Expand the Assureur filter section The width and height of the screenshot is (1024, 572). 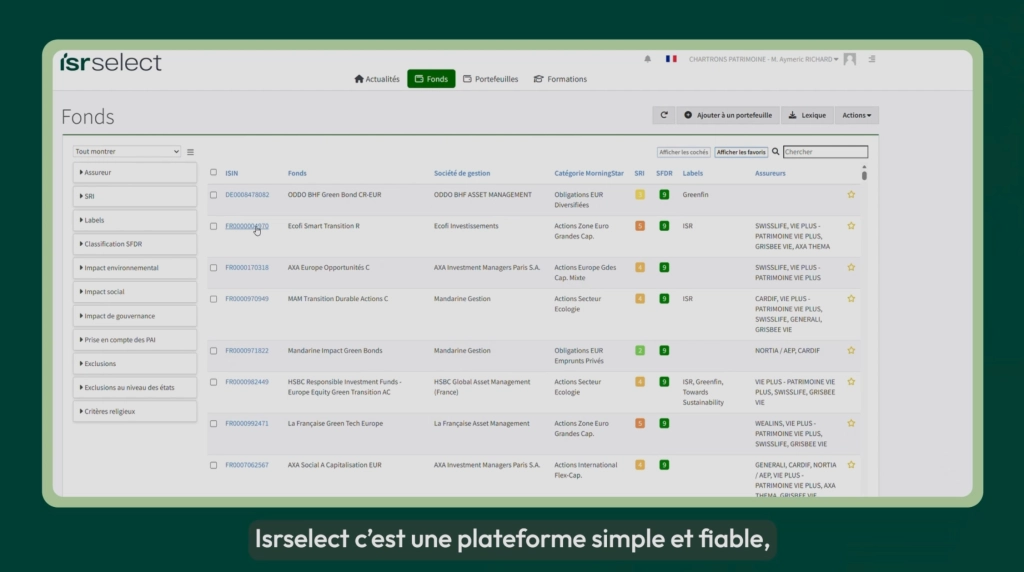coord(135,172)
